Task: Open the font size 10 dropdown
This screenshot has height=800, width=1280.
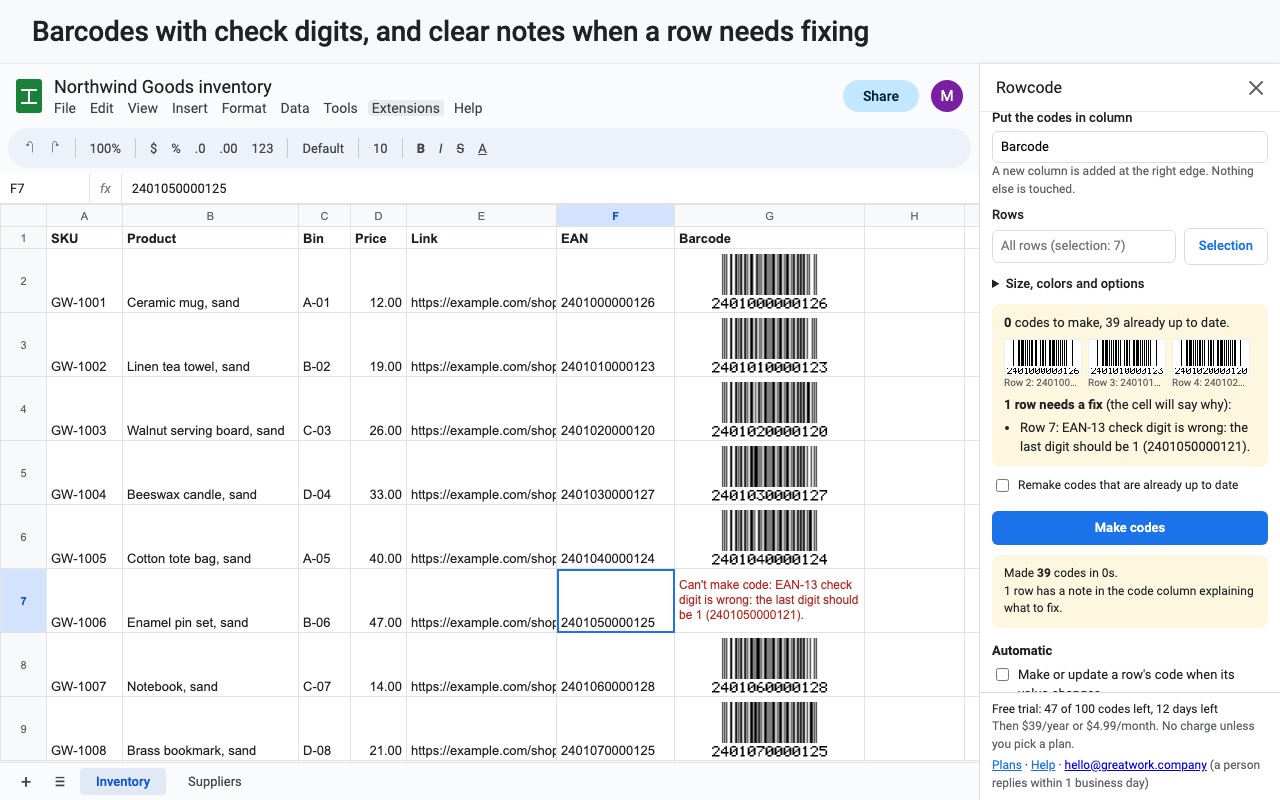Action: click(380, 148)
